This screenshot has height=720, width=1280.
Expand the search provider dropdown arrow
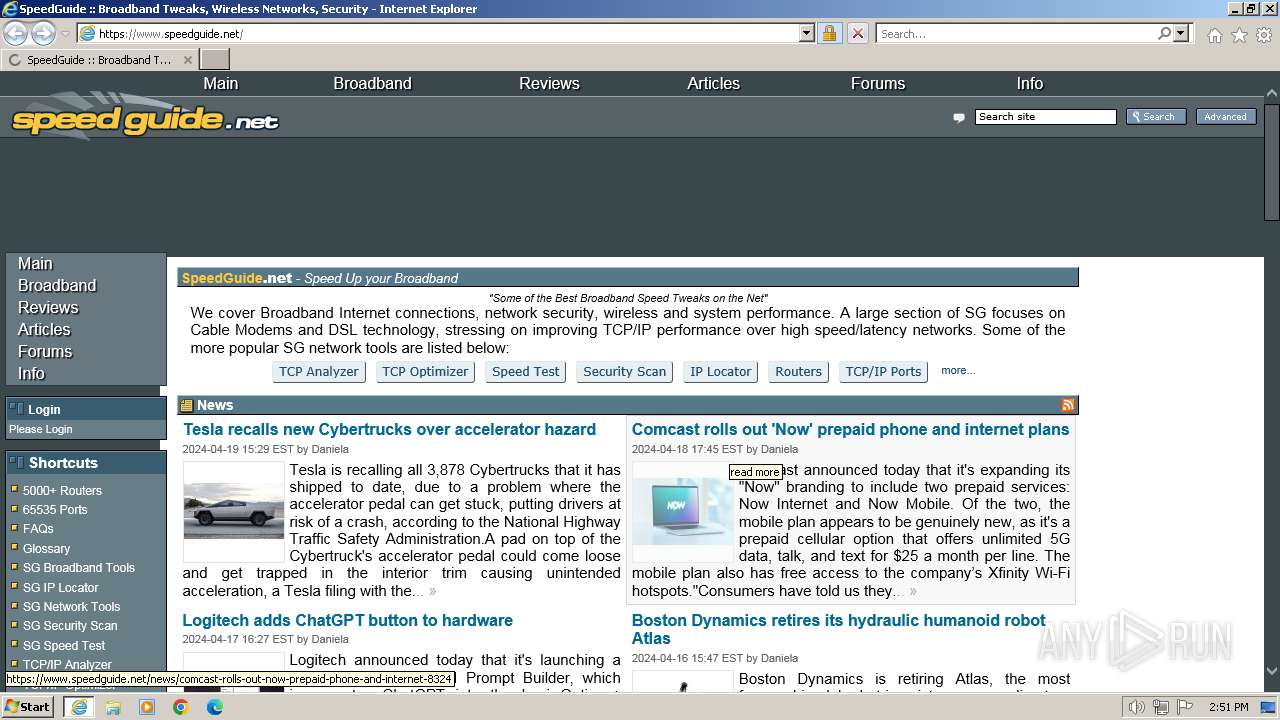coord(1181,33)
